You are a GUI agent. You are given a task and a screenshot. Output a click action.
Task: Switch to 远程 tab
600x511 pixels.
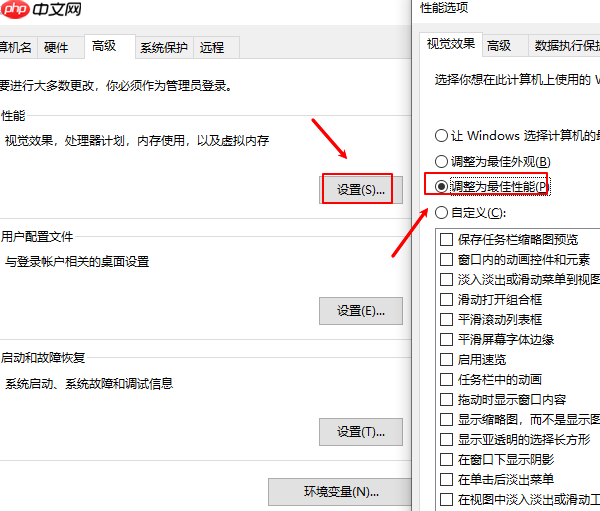(x=216, y=47)
